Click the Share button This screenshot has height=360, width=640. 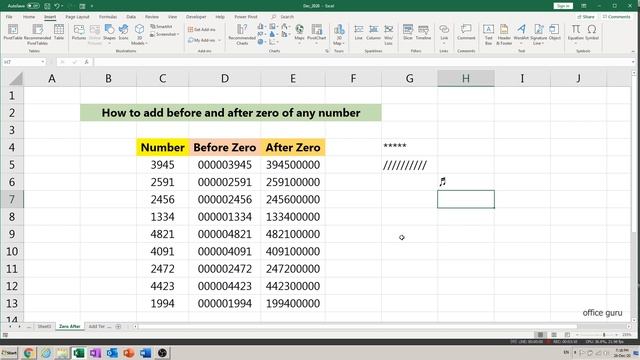(x=586, y=17)
